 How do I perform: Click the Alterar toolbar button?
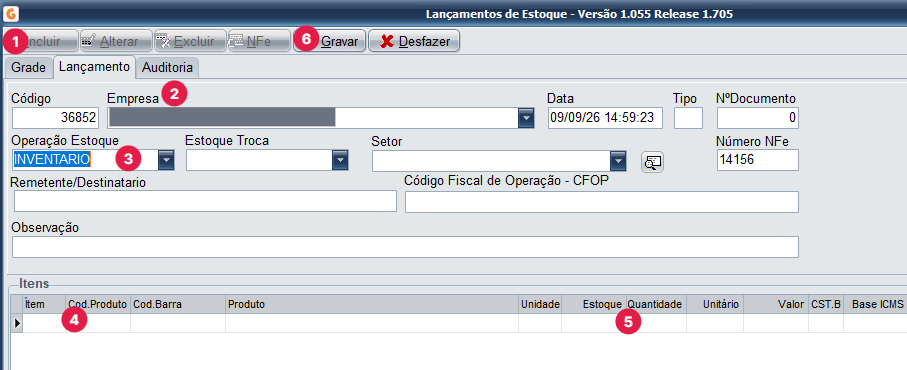(116, 42)
